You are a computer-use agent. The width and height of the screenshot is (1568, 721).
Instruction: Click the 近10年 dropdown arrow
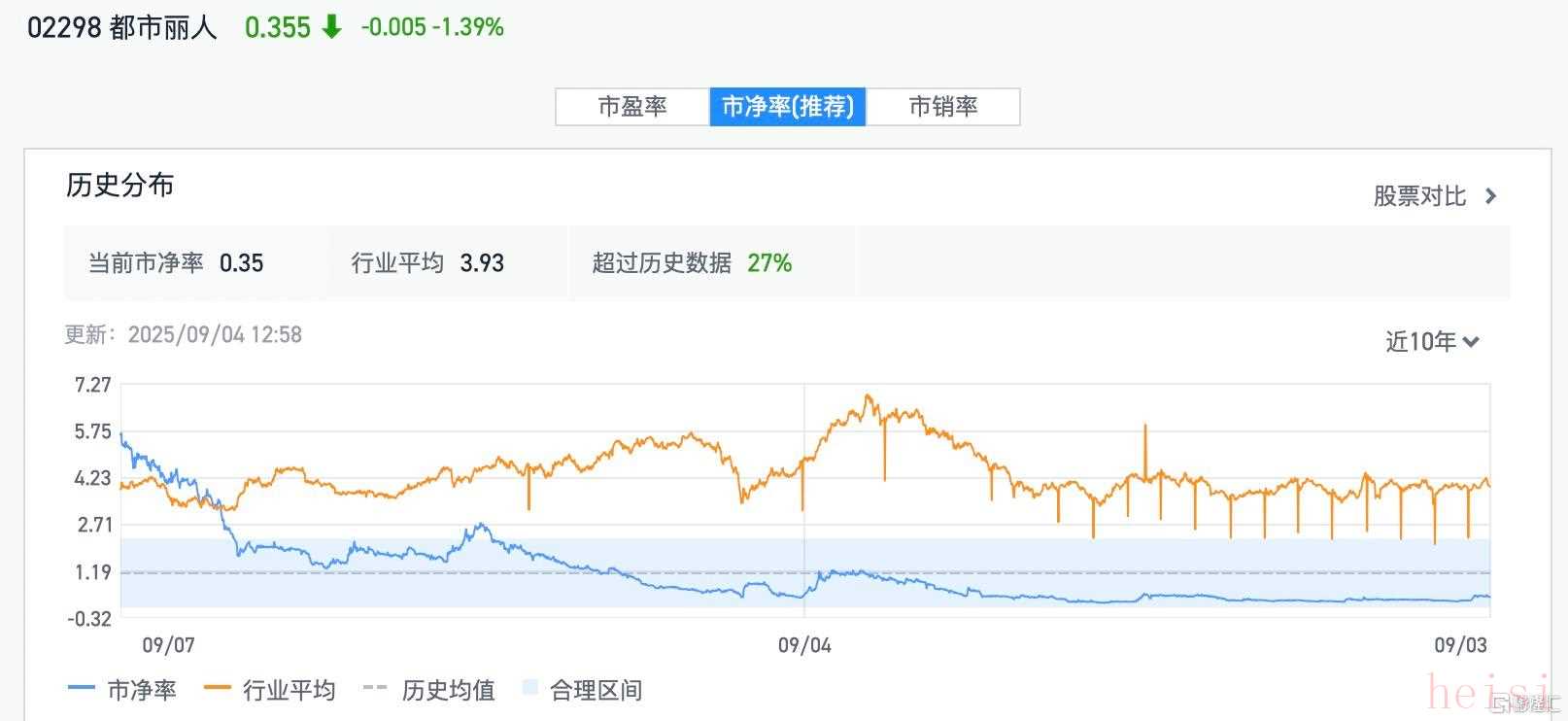click(x=1471, y=342)
